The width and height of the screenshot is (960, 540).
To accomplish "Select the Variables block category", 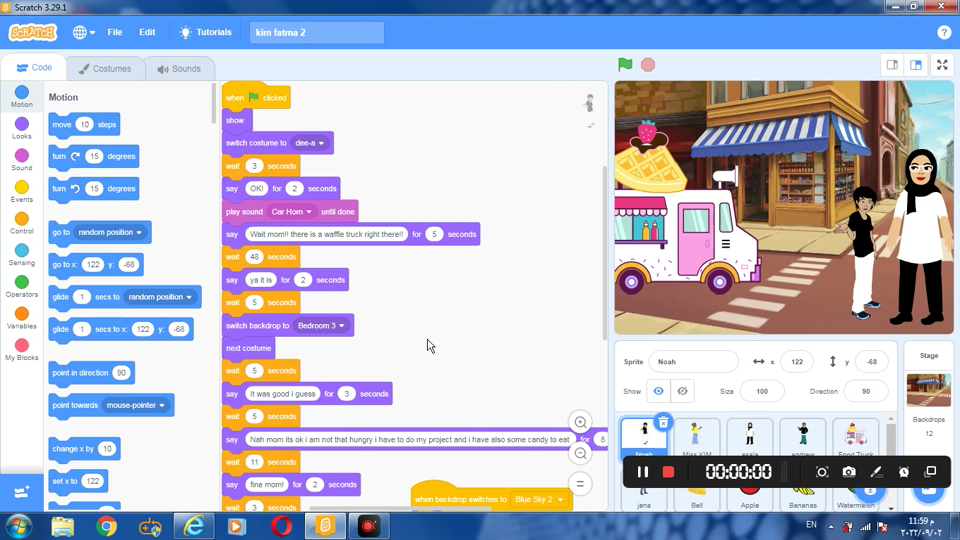I will pos(21,318).
